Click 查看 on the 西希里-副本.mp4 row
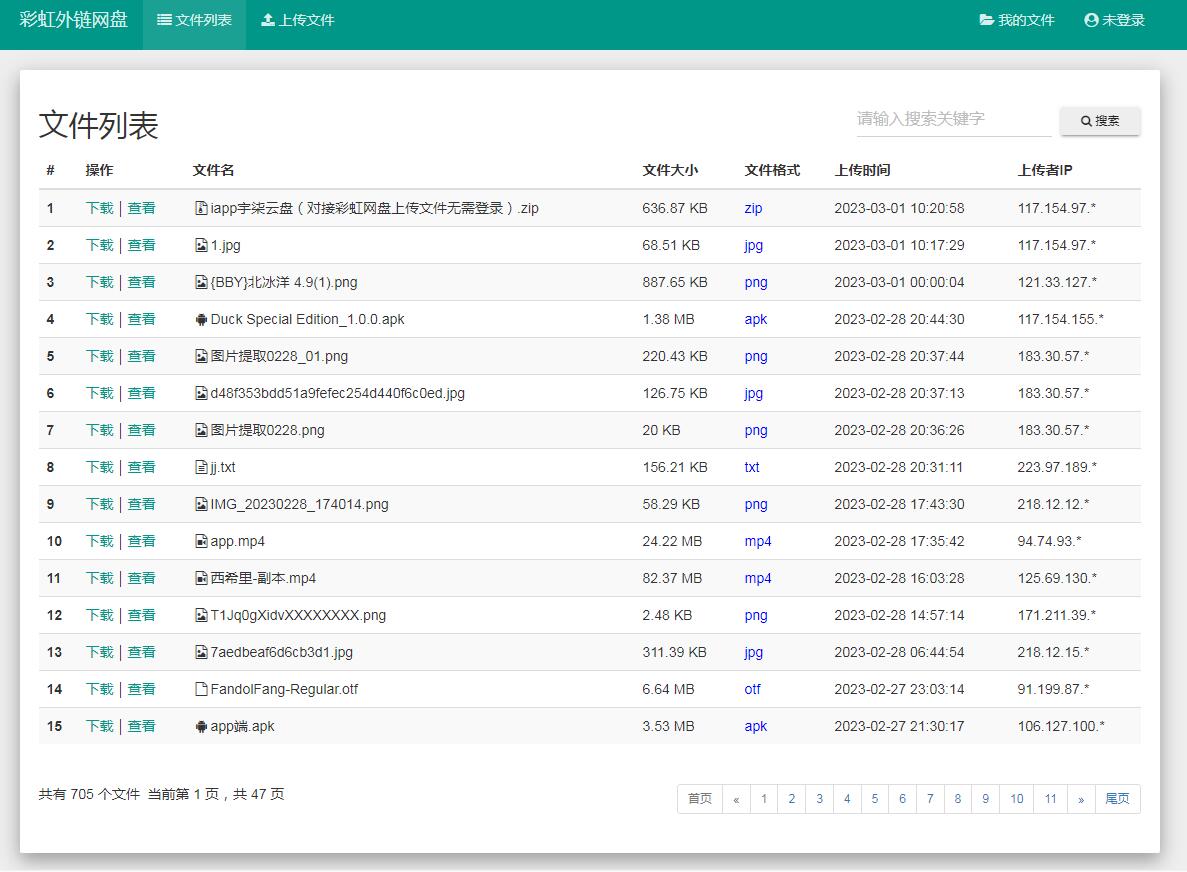 click(x=142, y=578)
